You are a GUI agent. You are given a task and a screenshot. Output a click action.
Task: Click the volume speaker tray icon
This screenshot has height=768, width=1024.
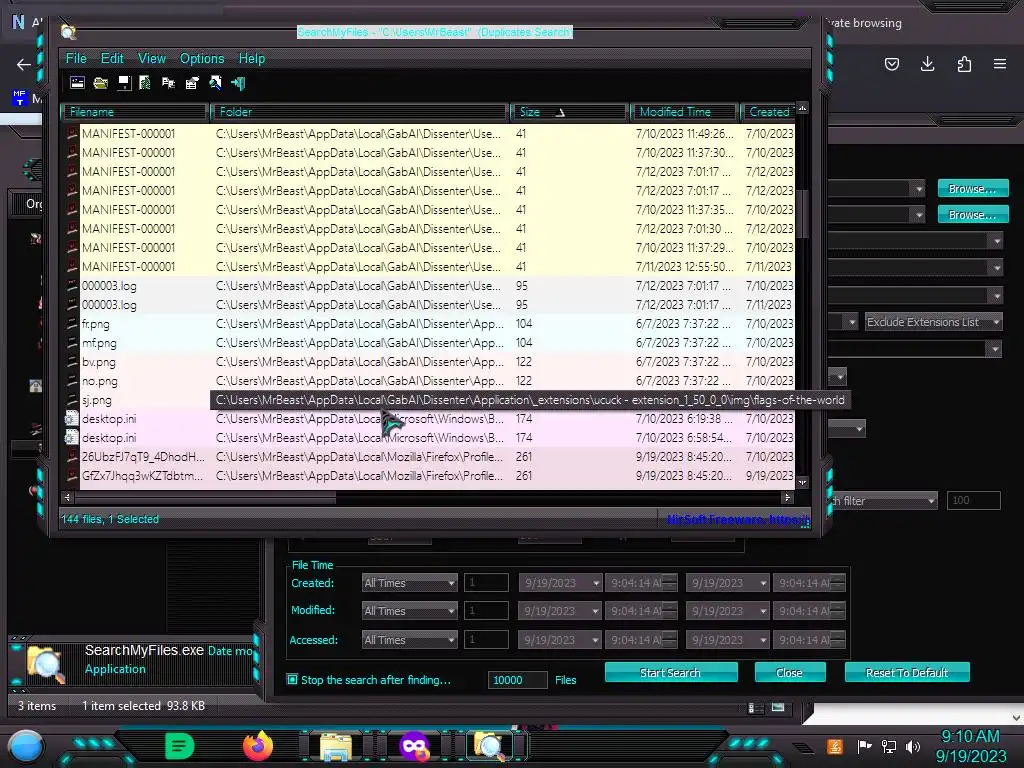point(913,746)
